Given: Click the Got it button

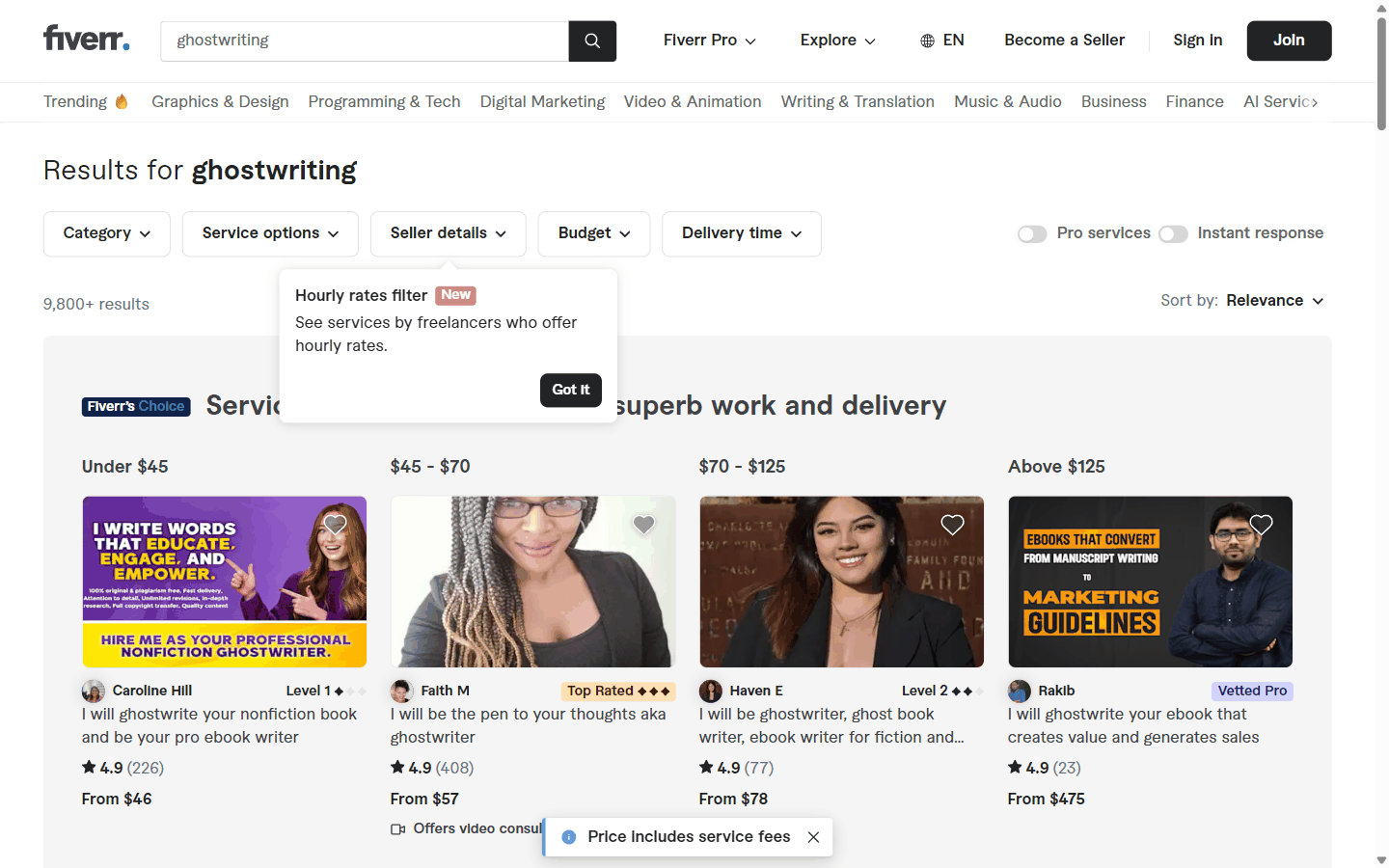Looking at the screenshot, I should pyautogui.click(x=571, y=390).
